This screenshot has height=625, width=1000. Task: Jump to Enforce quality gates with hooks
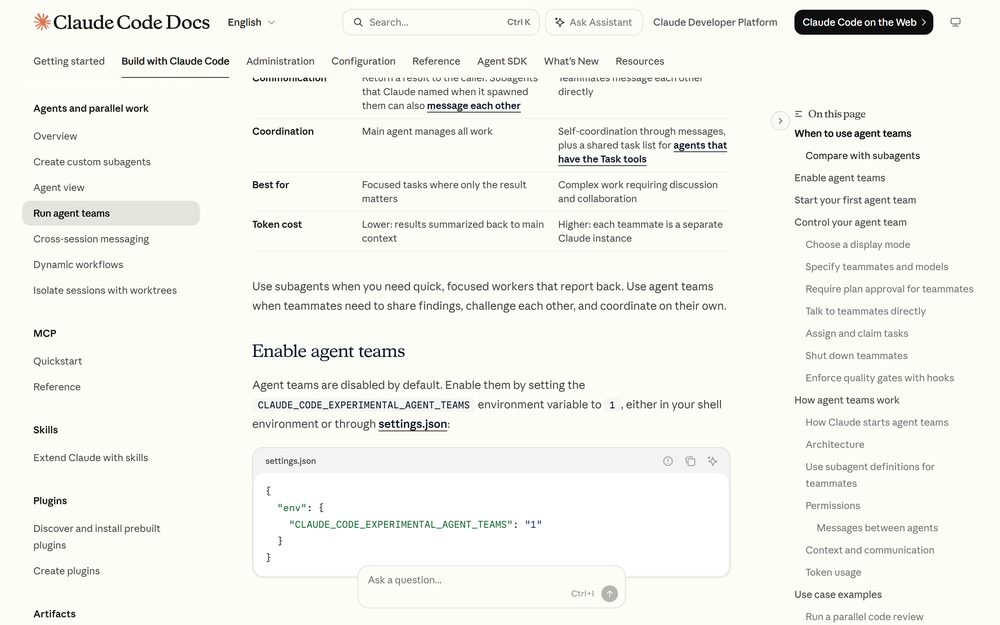click(x=879, y=378)
